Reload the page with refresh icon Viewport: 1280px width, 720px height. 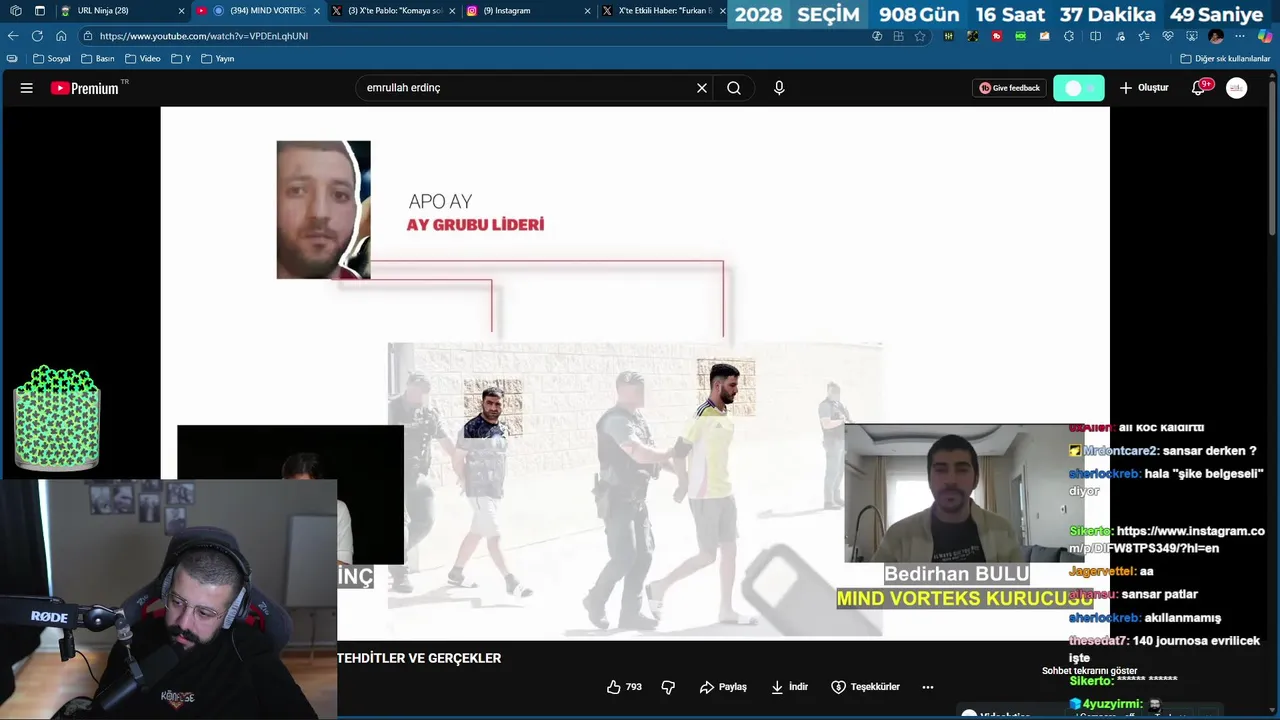click(x=37, y=36)
